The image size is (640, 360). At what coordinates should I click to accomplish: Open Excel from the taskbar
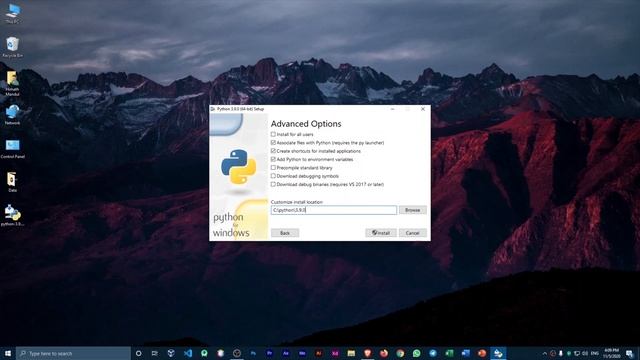click(x=449, y=353)
